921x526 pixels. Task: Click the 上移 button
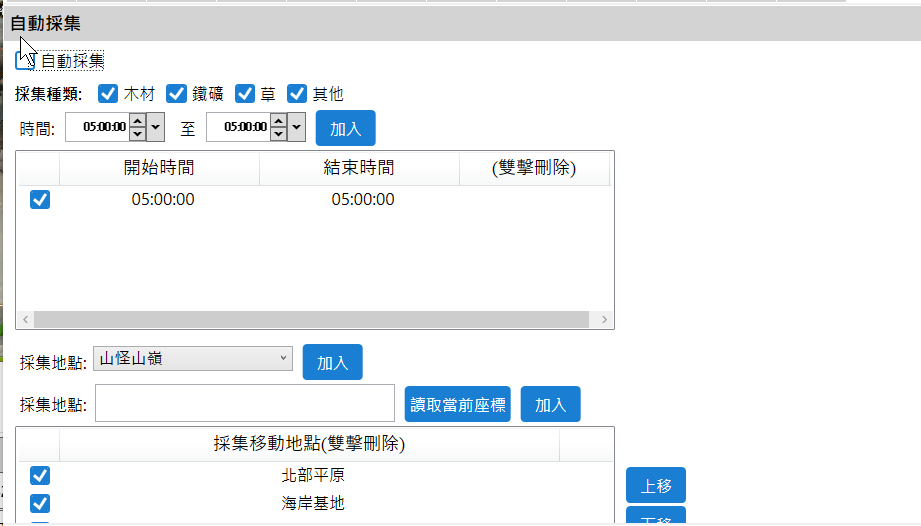[x=655, y=486]
